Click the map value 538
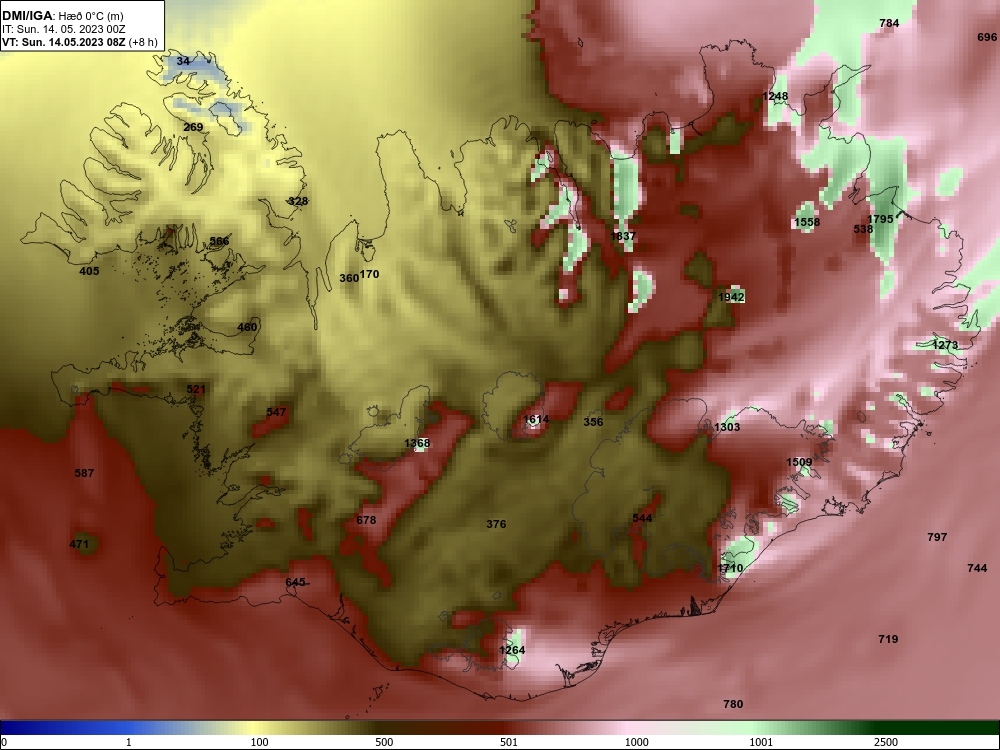Screen dimensions: 1000x750 pos(863,229)
